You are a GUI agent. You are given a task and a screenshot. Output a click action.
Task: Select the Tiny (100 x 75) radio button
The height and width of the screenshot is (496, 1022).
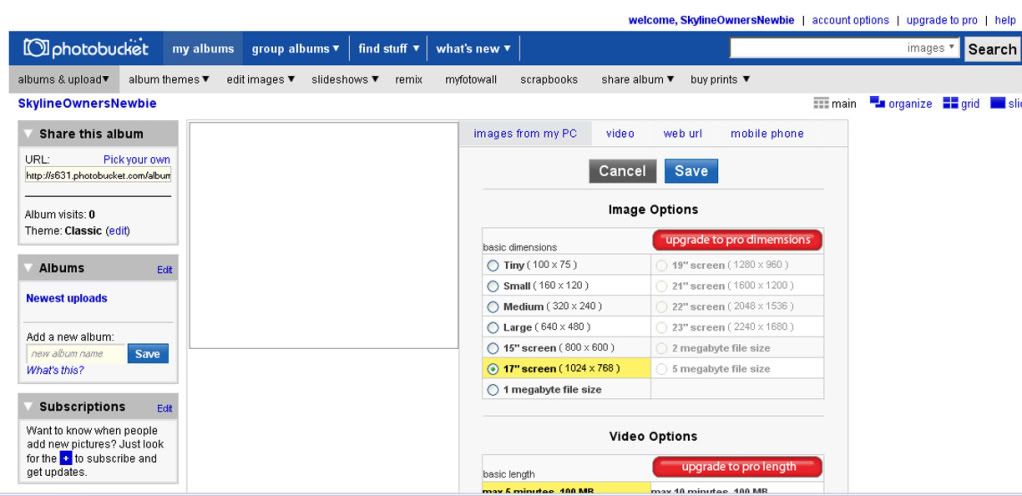coord(493,265)
